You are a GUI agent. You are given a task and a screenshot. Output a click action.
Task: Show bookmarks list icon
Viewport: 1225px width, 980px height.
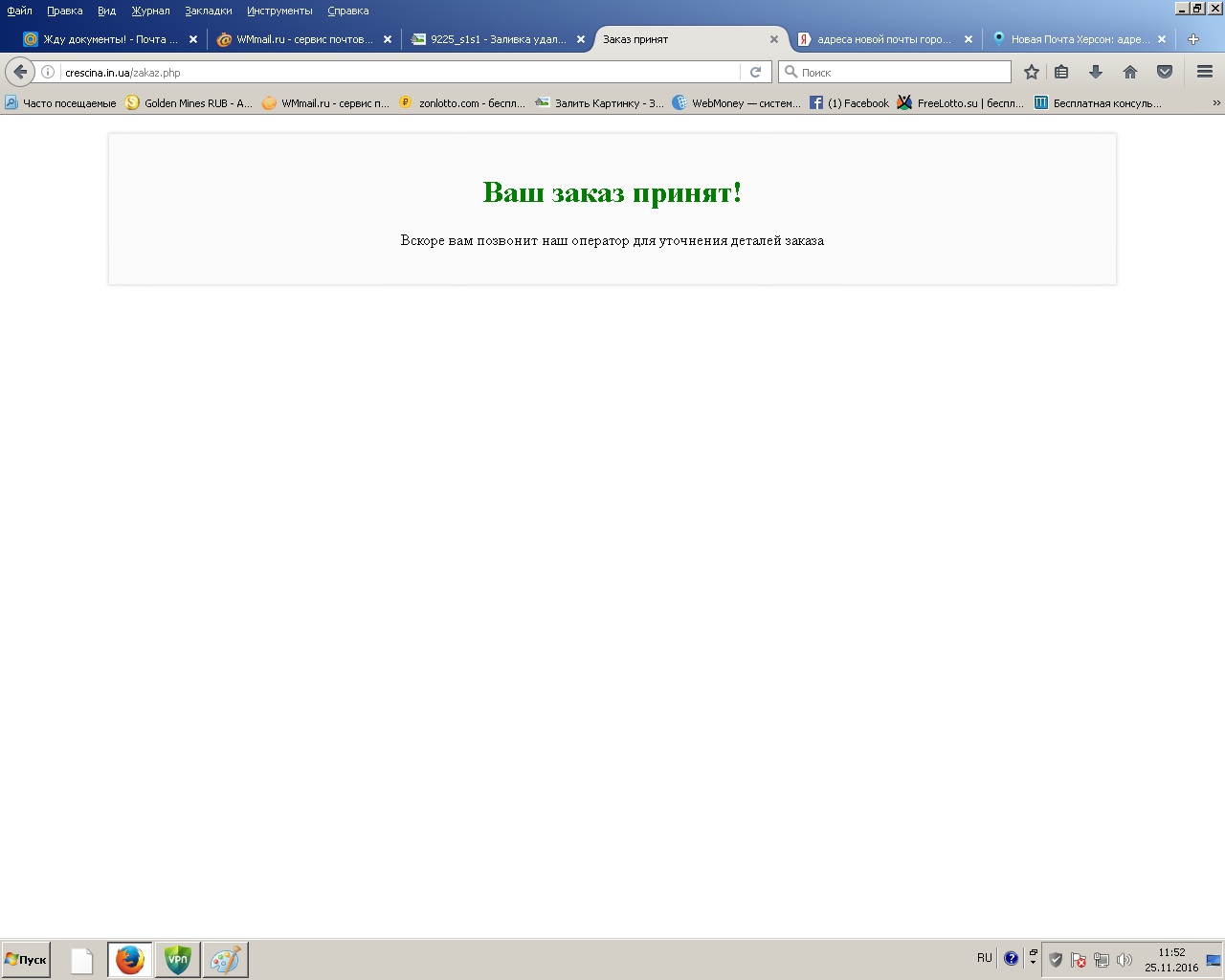(1061, 72)
